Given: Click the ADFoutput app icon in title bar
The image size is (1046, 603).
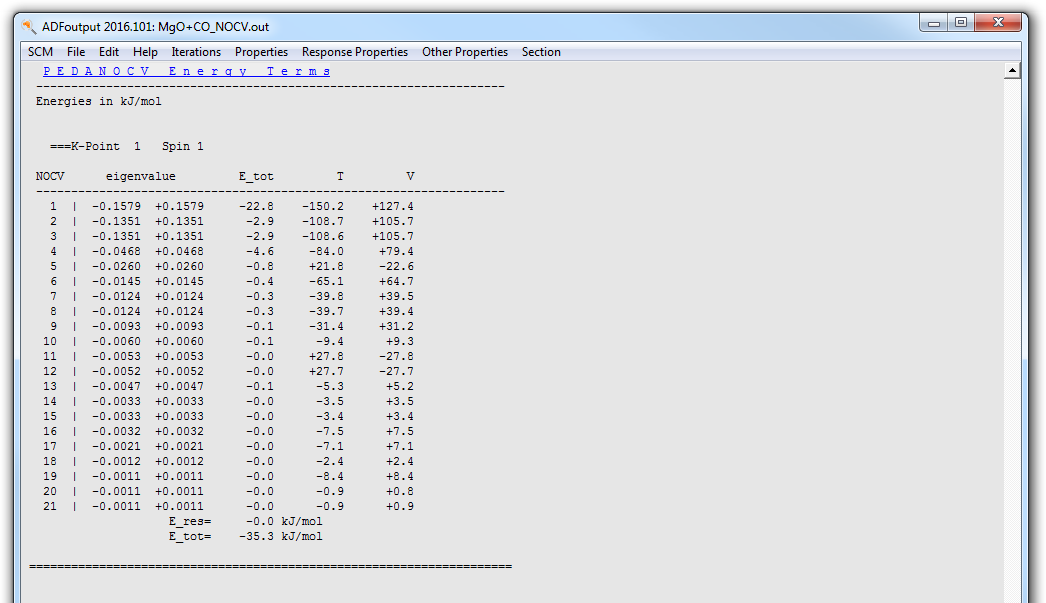Looking at the screenshot, I should 29,27.
